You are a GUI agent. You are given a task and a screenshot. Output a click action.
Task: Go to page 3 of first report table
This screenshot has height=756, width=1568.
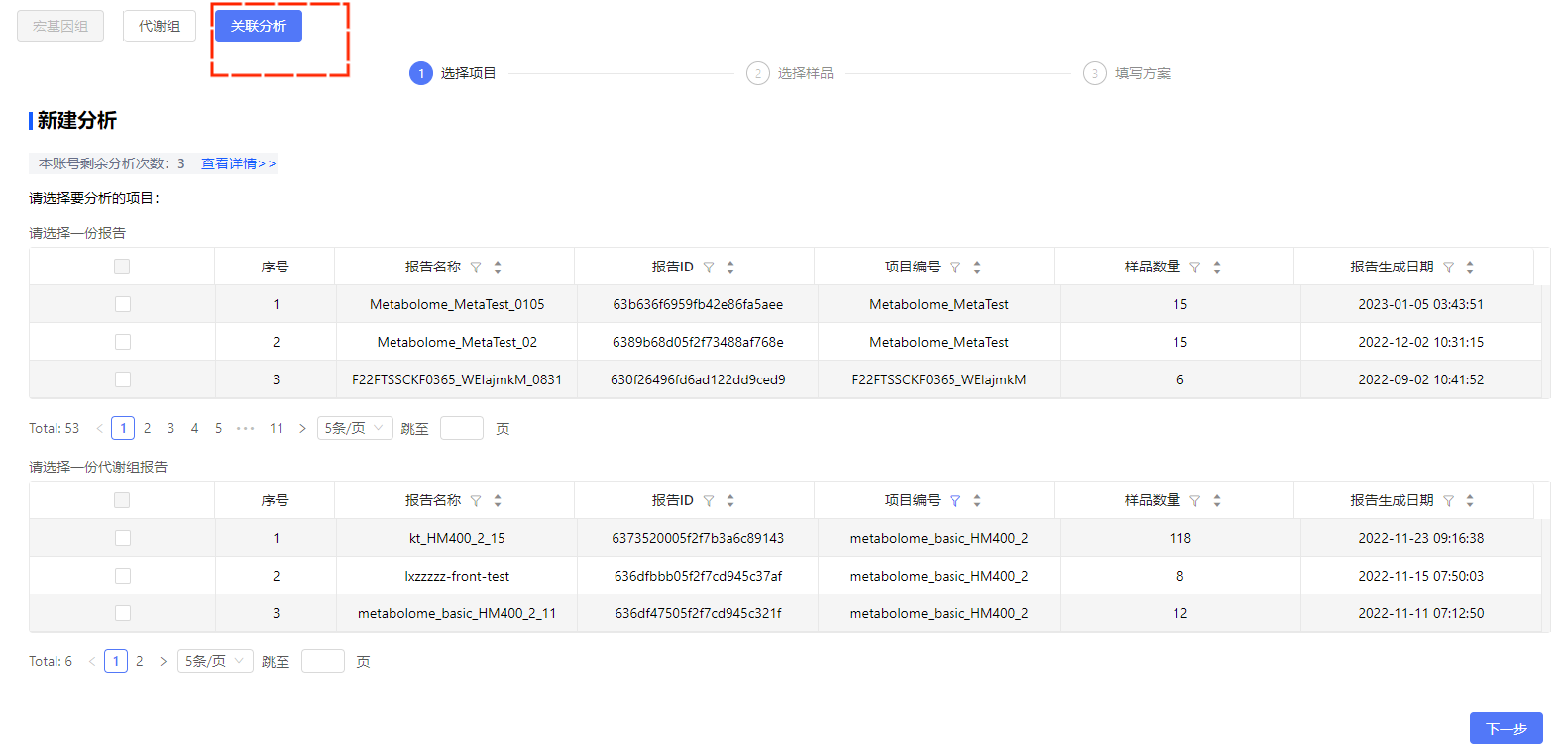pyautogui.click(x=170, y=429)
